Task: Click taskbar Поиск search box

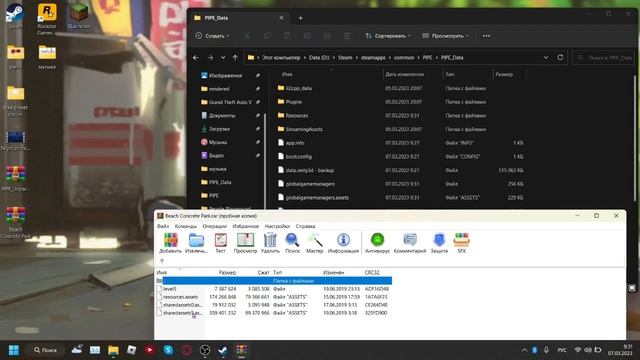Action: coord(46,350)
